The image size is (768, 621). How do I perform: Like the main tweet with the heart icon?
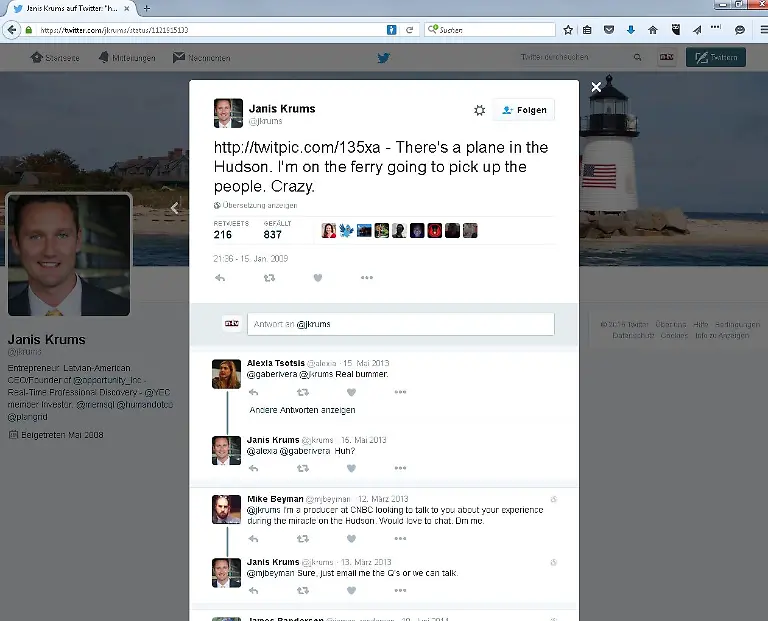(x=318, y=278)
